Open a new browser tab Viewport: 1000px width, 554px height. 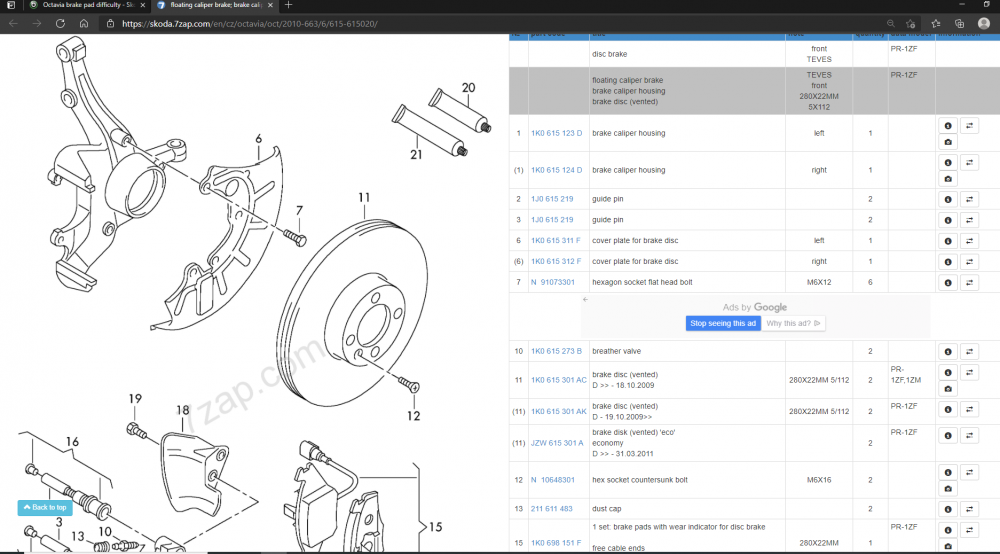point(288,5)
